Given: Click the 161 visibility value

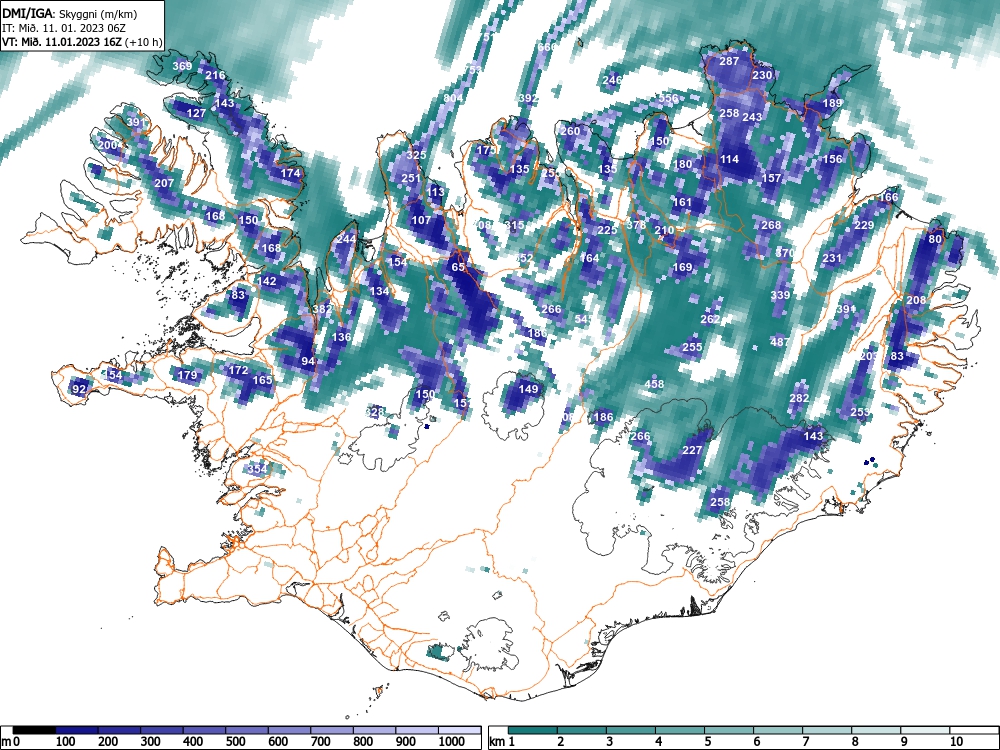Looking at the screenshot, I should tap(682, 202).
